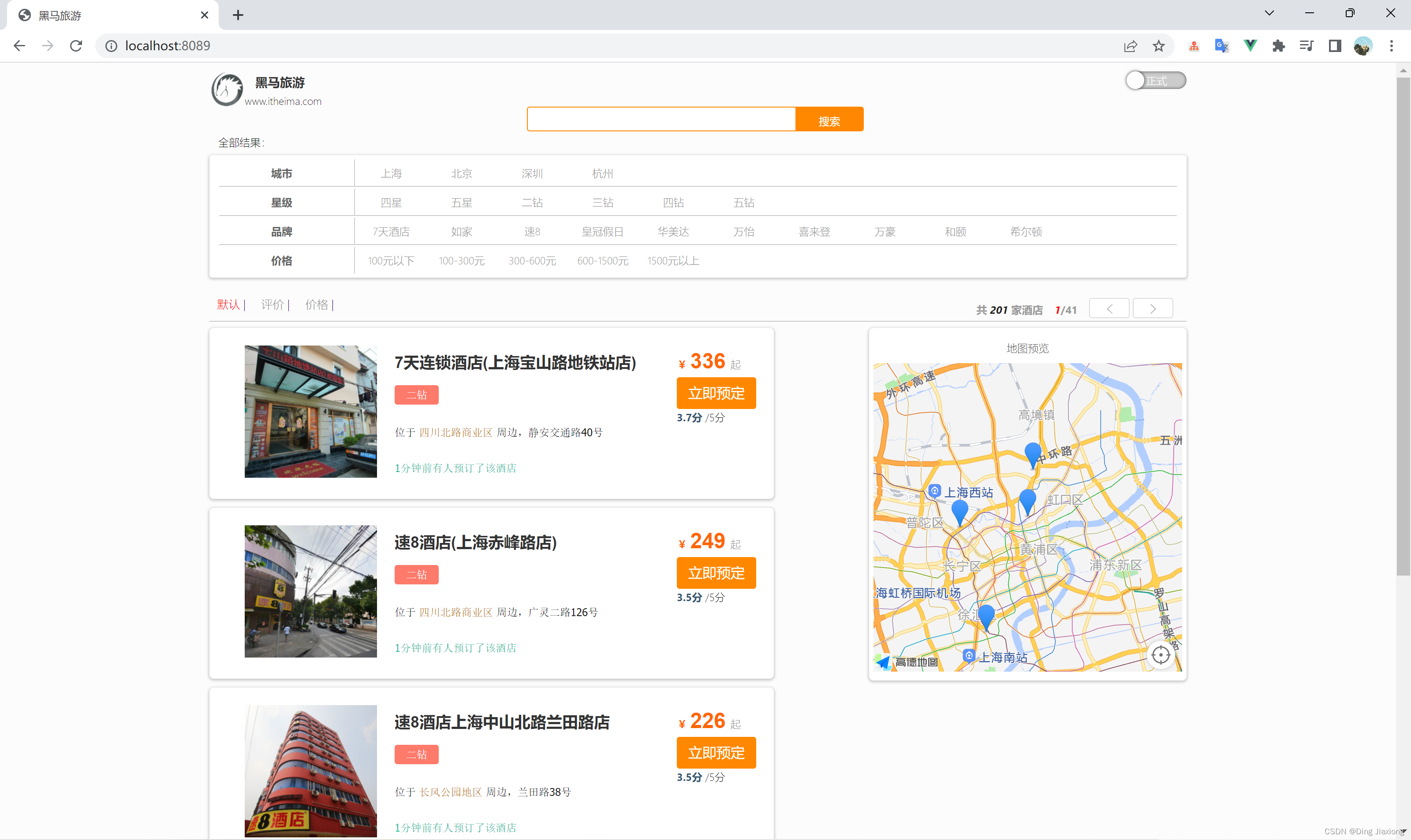Click the browser back arrow
The height and width of the screenshot is (840, 1411).
[19, 46]
